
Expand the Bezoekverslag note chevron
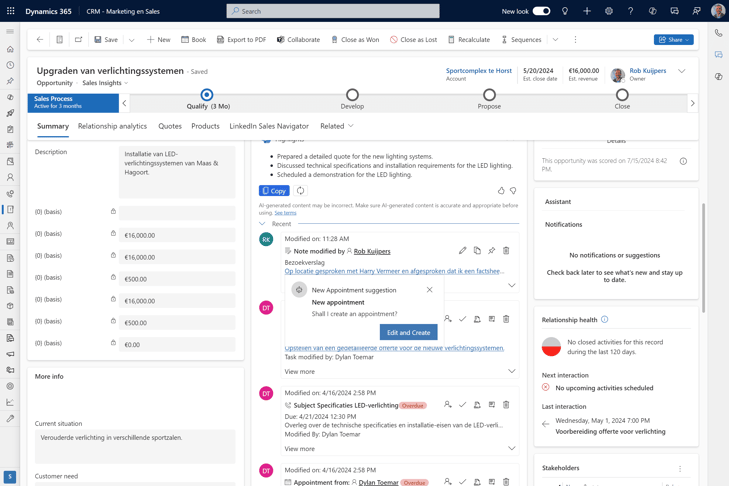[x=511, y=285]
